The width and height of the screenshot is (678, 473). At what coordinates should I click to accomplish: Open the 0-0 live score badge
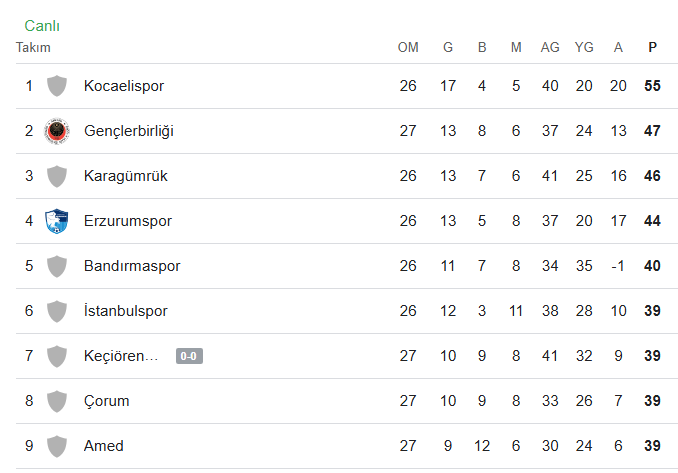(189, 356)
